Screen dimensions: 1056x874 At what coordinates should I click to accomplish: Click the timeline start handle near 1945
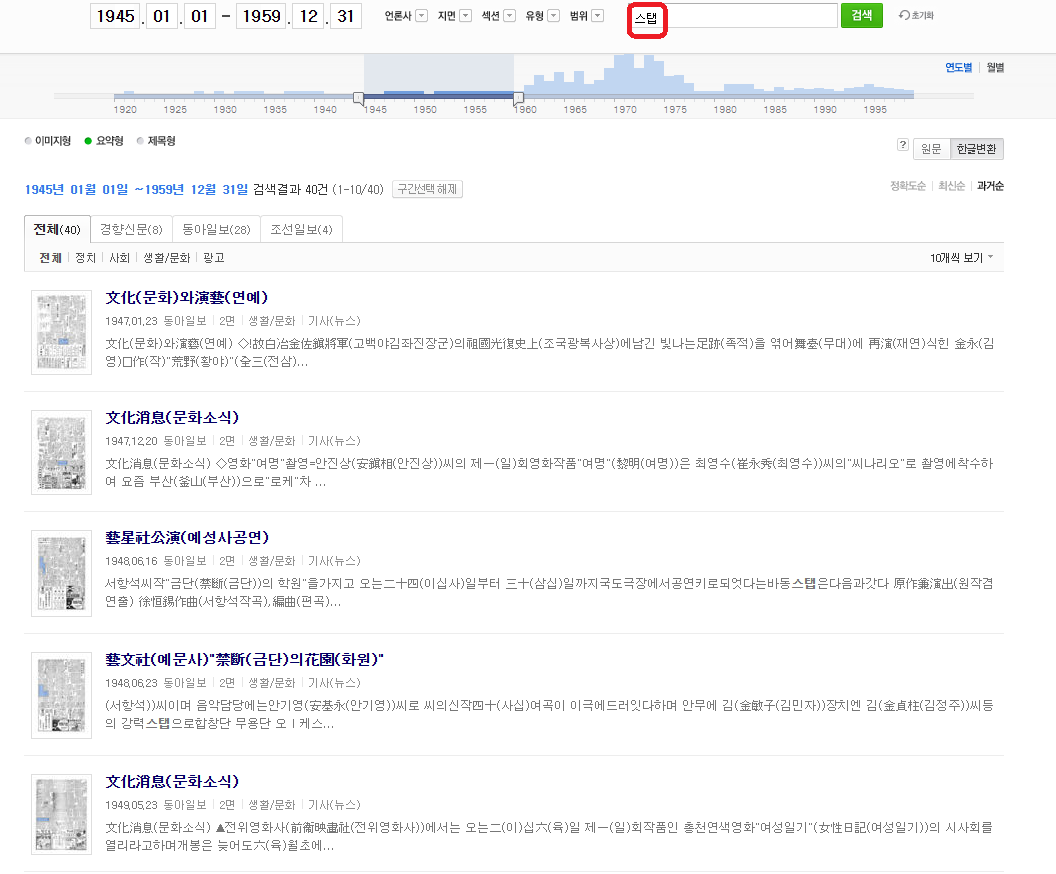(x=359, y=98)
